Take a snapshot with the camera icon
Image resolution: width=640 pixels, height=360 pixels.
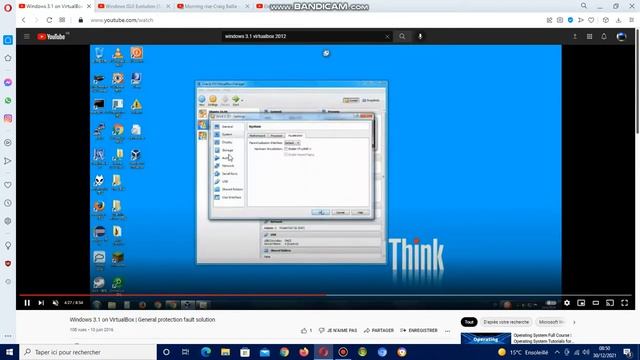[560, 20]
